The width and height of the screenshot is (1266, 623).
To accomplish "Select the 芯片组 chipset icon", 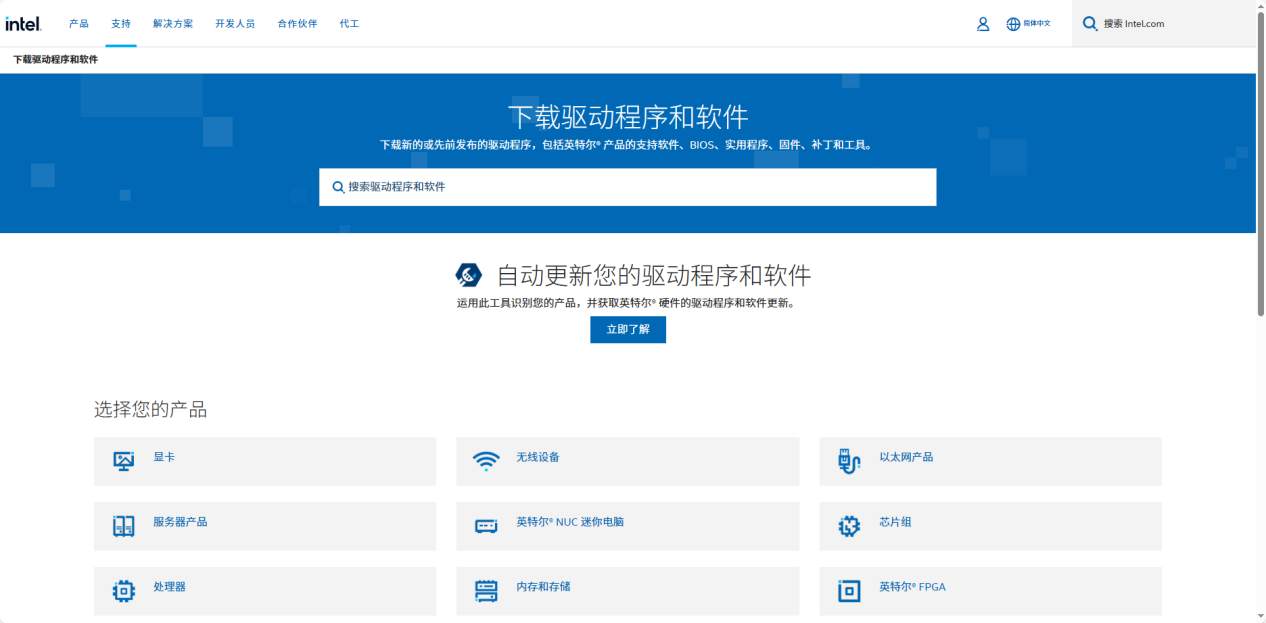I will [849, 525].
